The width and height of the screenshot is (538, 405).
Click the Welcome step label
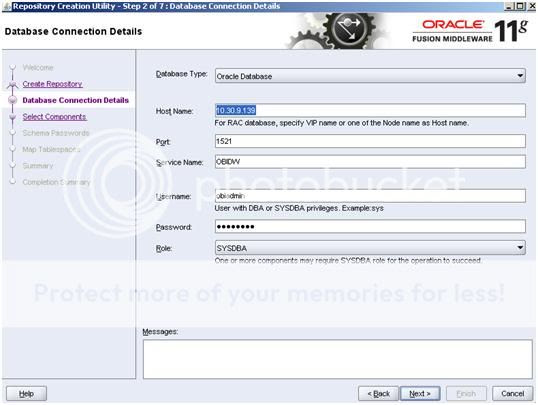38,67
